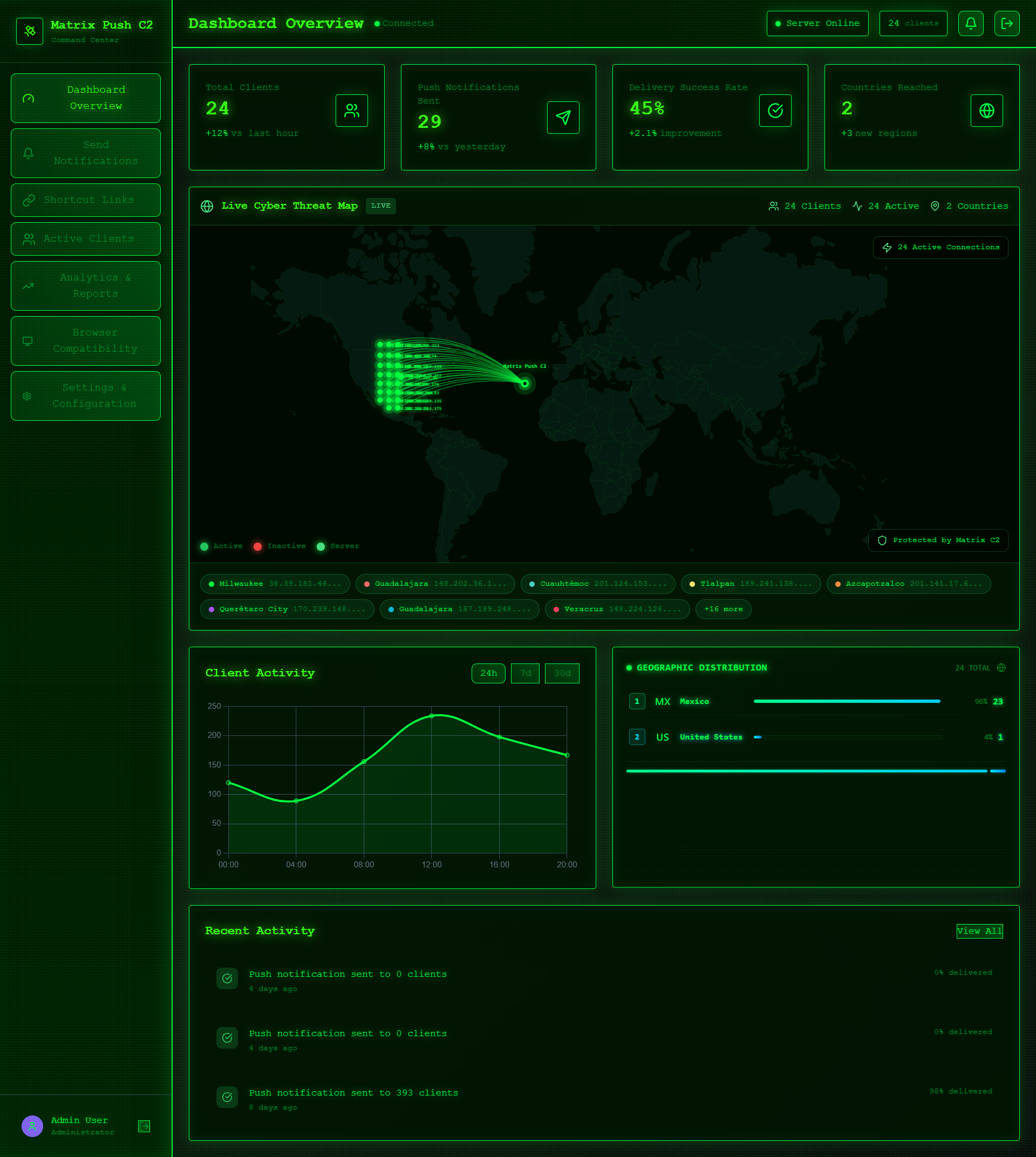Go to Send Notifications page
This screenshot has width=1036, height=1157.
[x=86, y=153]
